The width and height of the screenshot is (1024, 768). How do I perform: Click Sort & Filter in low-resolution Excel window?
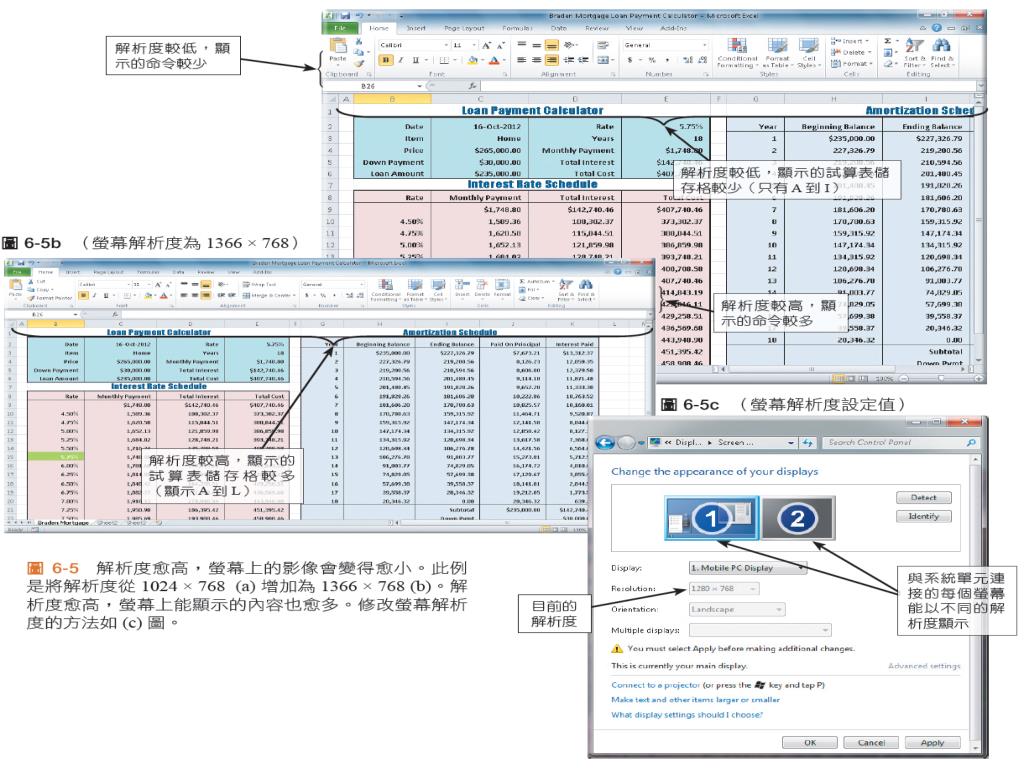914,54
